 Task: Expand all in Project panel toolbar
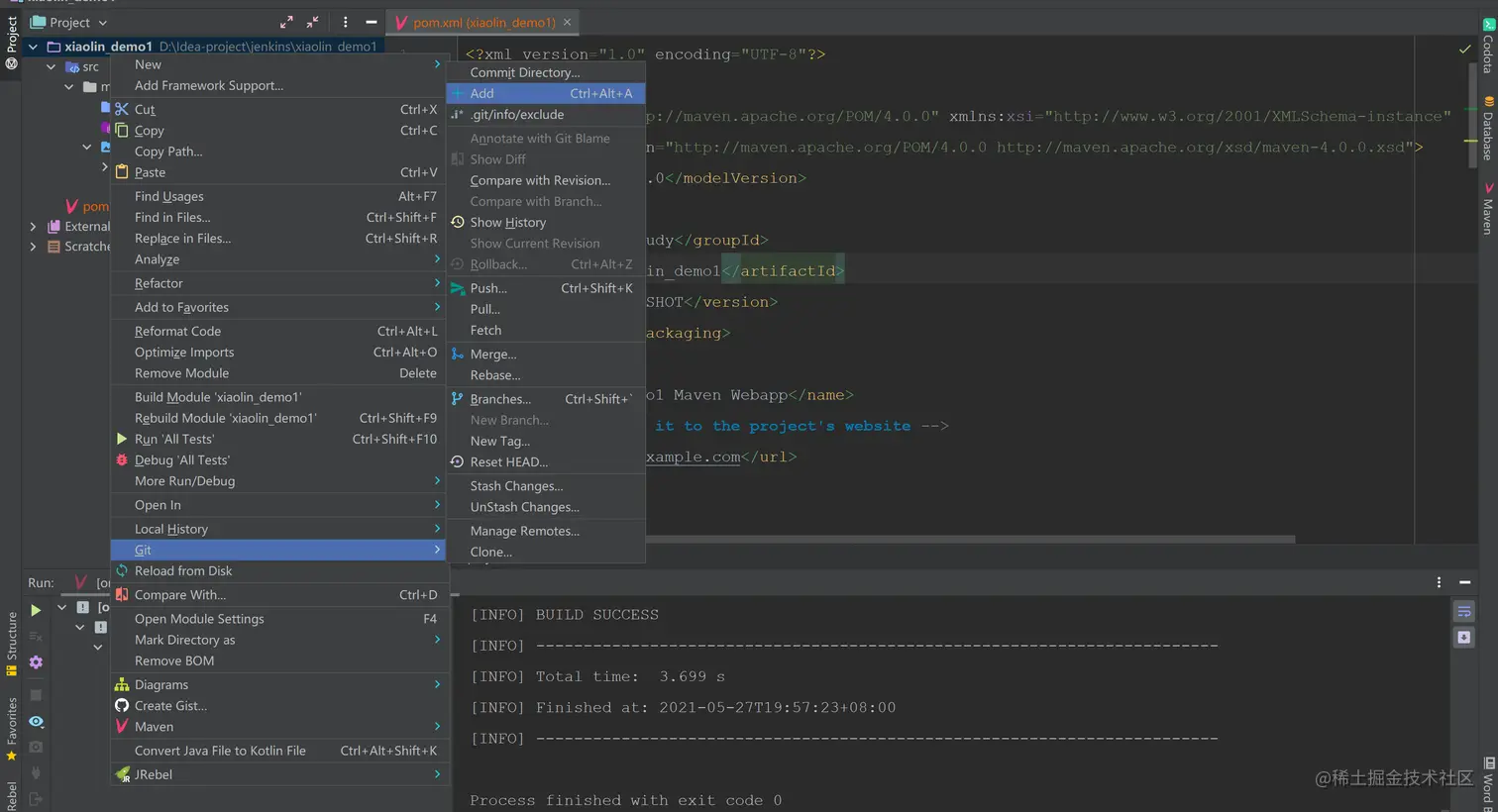click(286, 22)
